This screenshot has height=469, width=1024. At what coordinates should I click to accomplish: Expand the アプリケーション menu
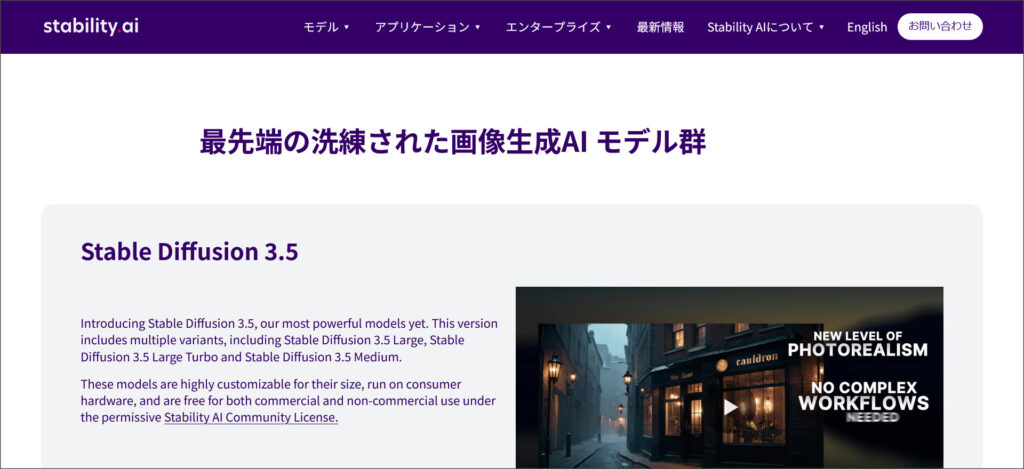click(427, 27)
